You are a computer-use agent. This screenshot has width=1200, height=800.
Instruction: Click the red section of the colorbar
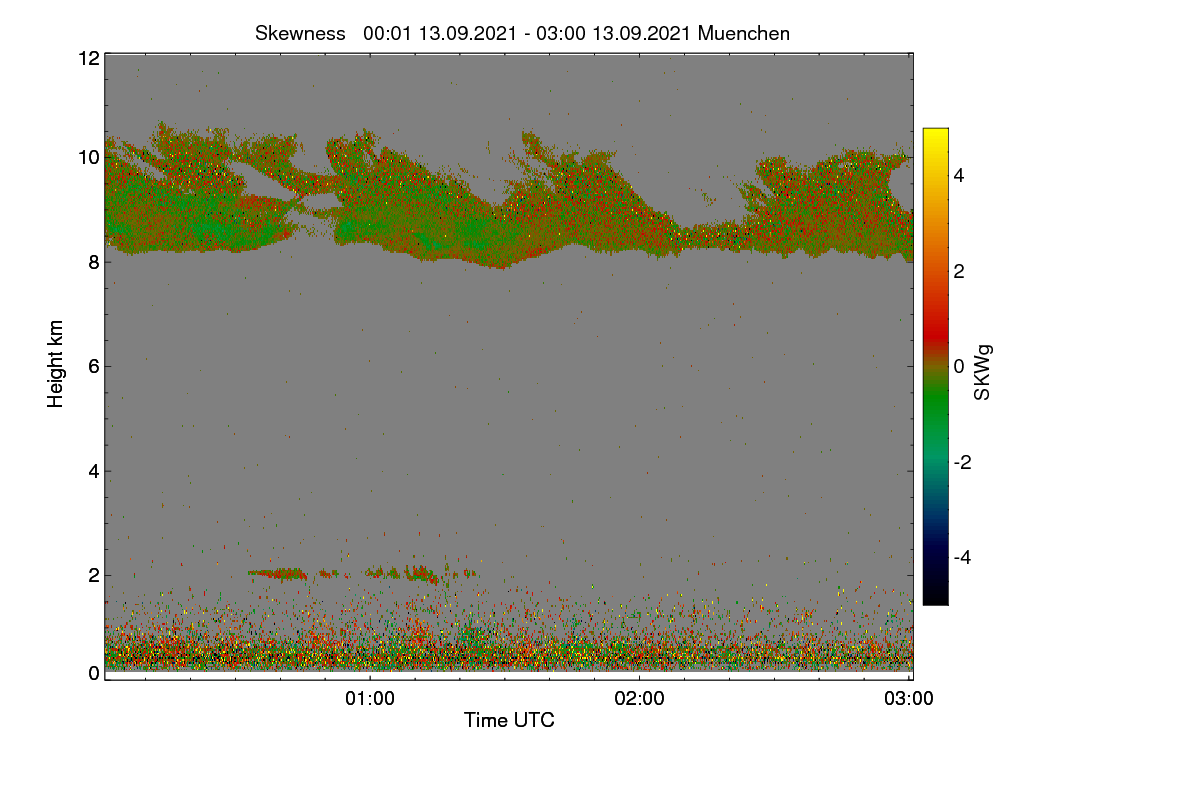point(935,320)
